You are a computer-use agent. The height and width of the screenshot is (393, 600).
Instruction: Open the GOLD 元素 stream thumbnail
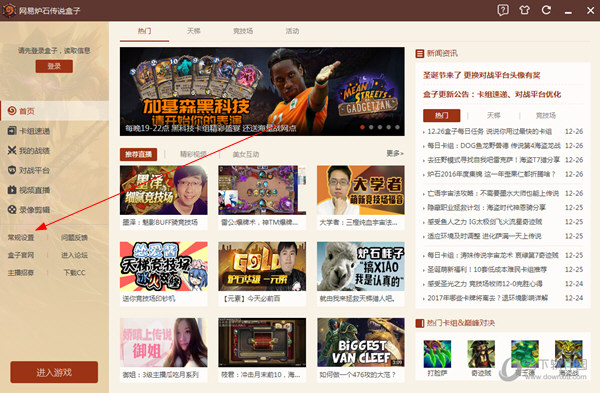(262, 266)
